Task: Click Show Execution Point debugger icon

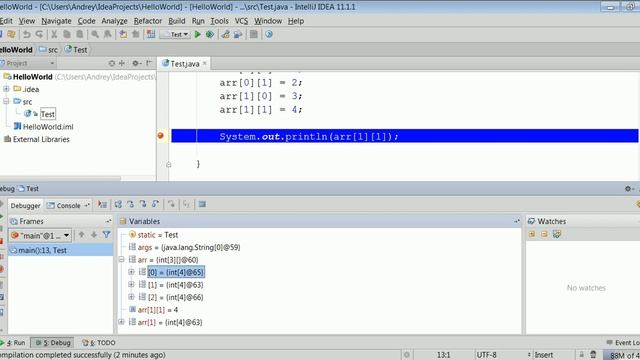Action: pos(102,204)
